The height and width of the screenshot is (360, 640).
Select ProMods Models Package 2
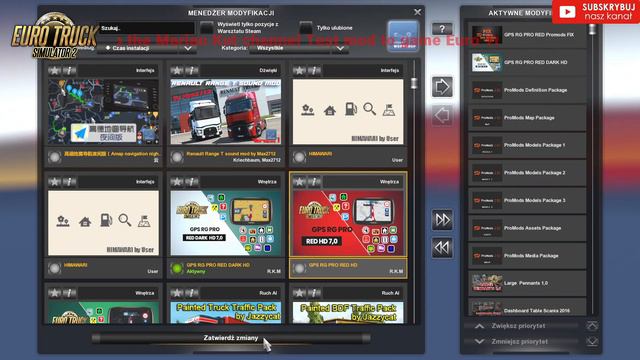(x=527, y=173)
